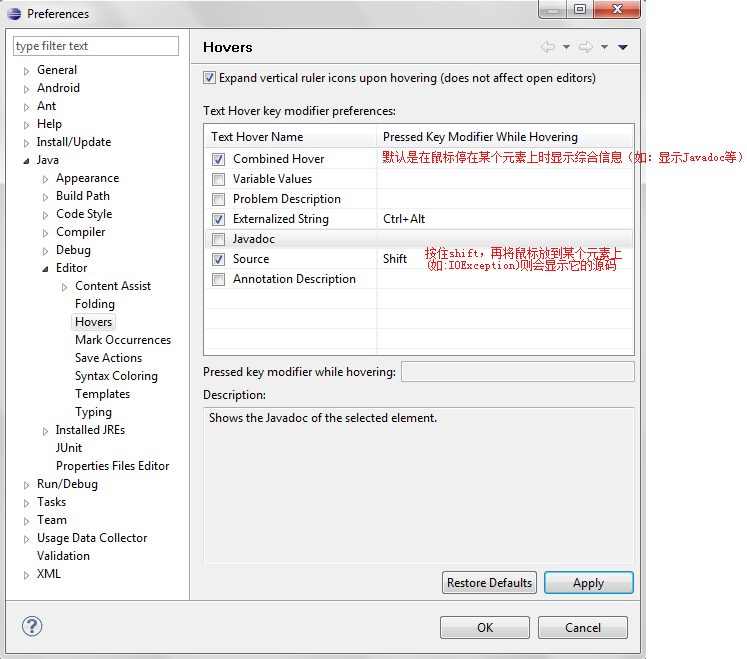Select Typing in the tree
The image size is (747, 659).
coord(93,412)
